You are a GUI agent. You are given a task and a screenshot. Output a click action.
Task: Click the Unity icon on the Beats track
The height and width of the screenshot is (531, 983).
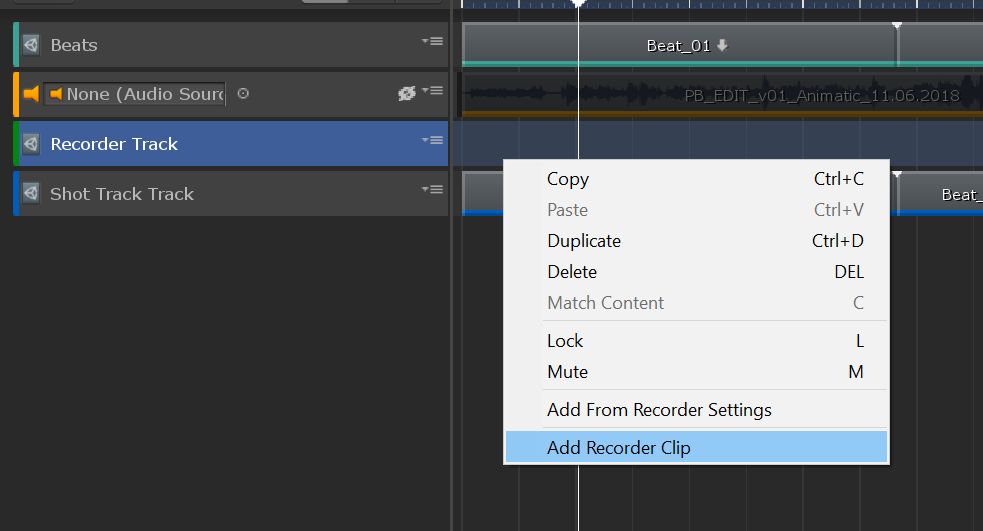click(x=31, y=45)
